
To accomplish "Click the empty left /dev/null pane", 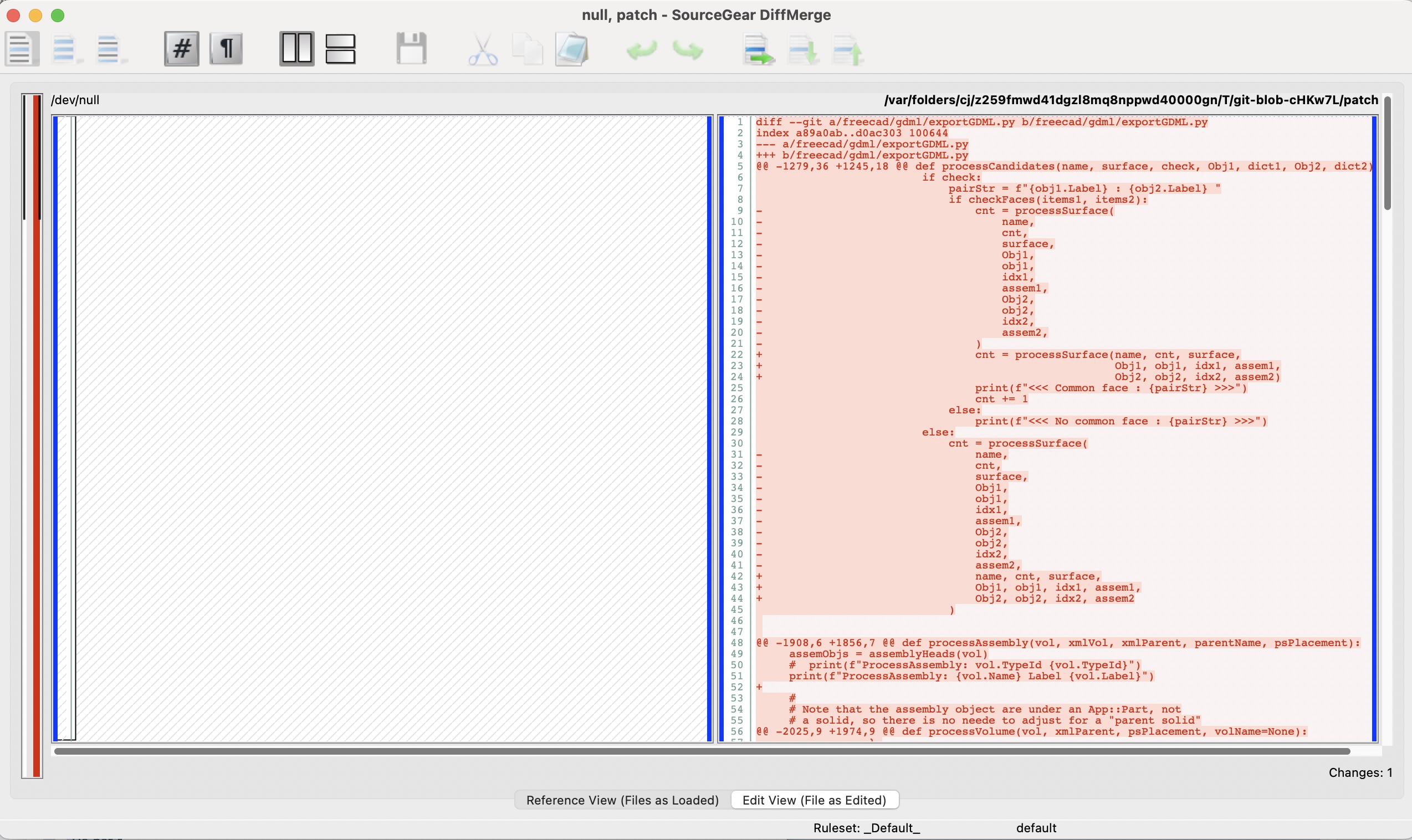I will click(x=391, y=428).
